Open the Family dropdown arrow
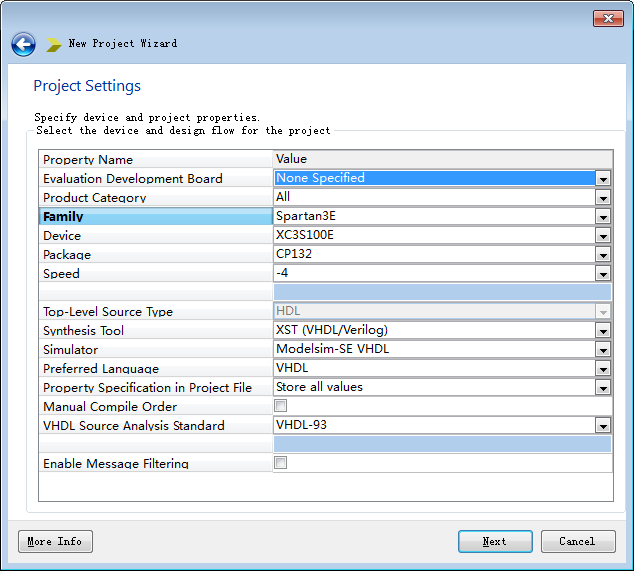634x571 pixels. [603, 217]
